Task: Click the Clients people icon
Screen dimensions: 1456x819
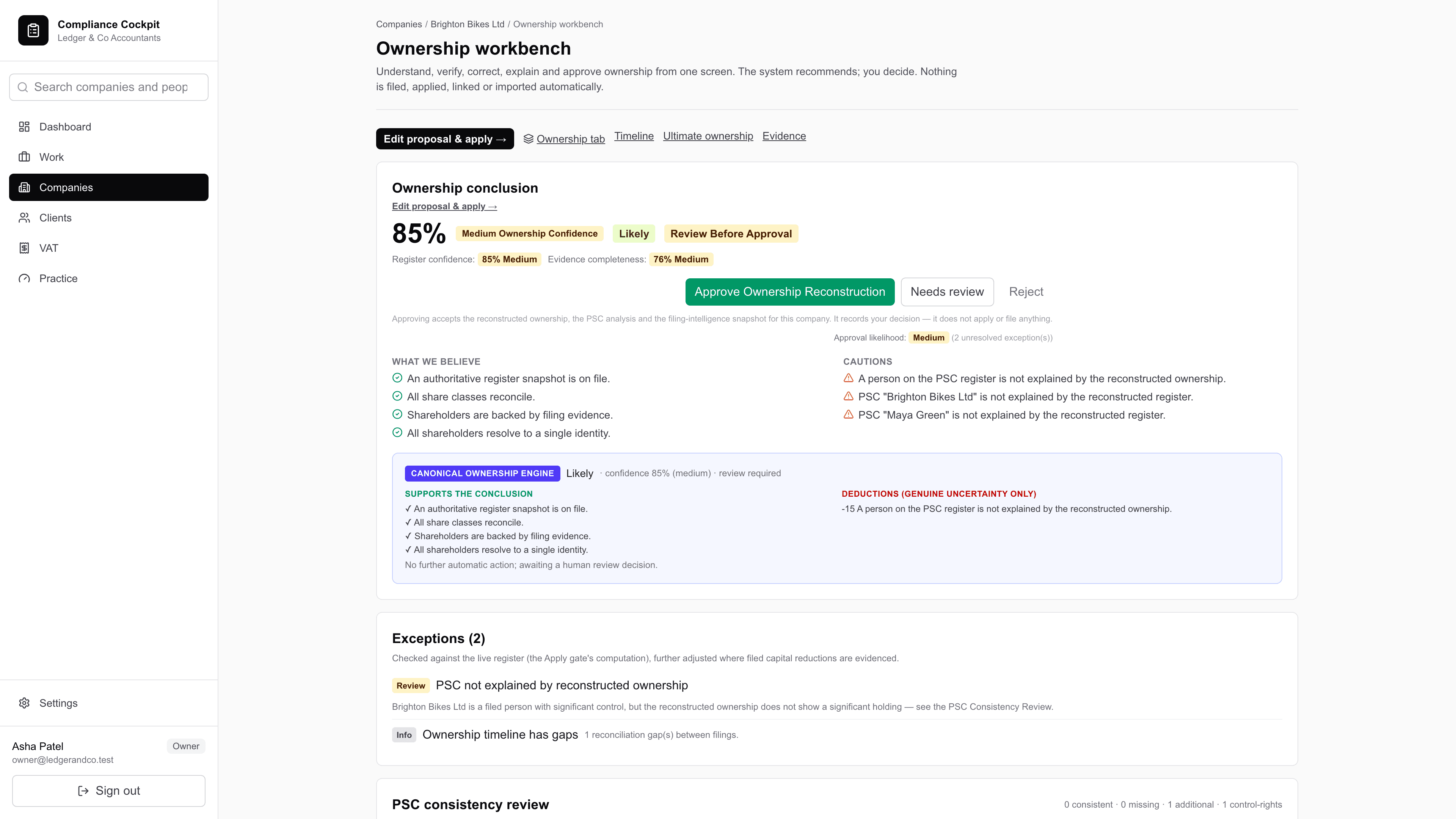Action: 24,218
